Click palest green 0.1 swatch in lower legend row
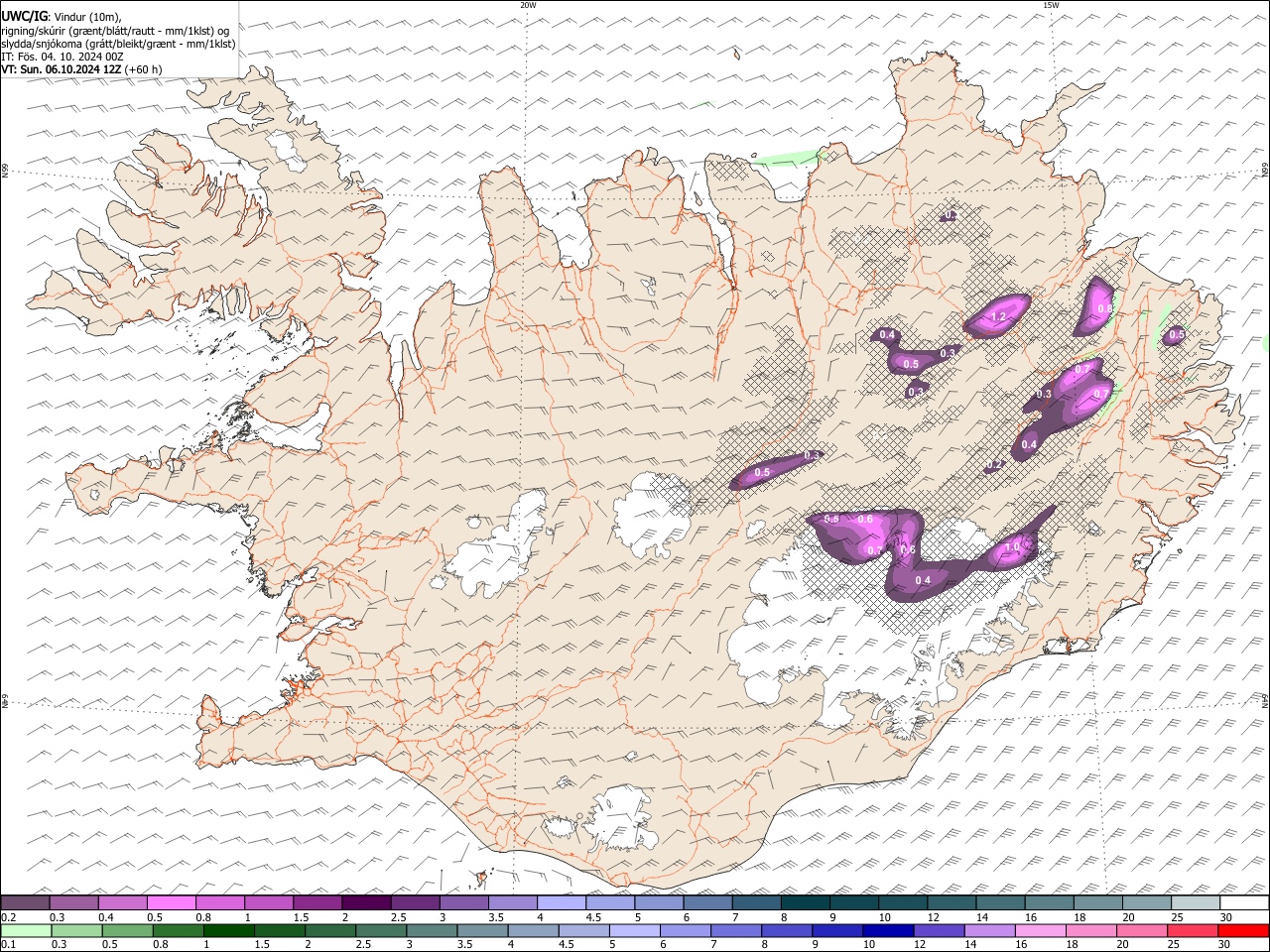Viewport: 1270px width, 952px height. click(26, 931)
